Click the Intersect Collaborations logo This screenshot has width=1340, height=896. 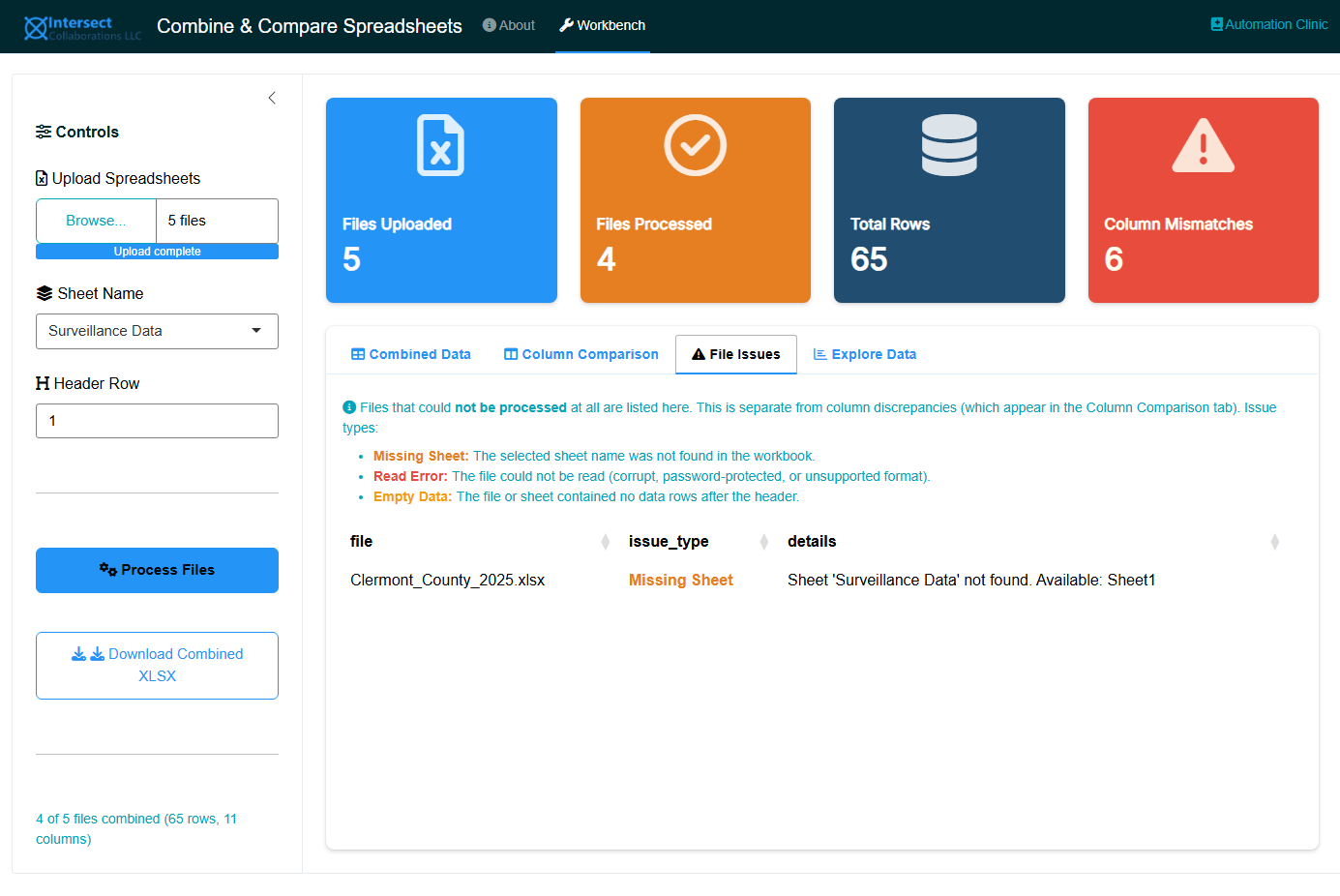point(82,27)
